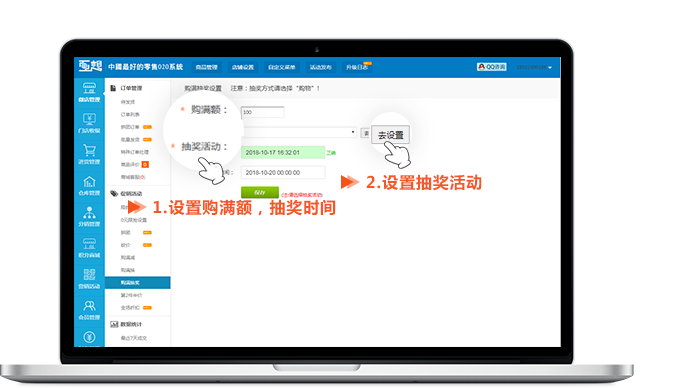This screenshot has height=388, width=692.
Task: Click the 购满额 amount input field
Action: 263,112
